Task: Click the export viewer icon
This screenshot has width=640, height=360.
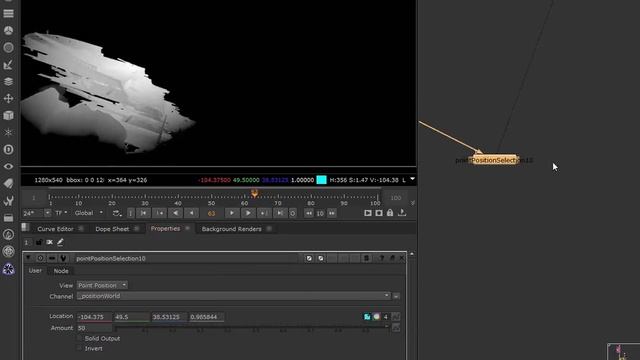Action: 402,213
